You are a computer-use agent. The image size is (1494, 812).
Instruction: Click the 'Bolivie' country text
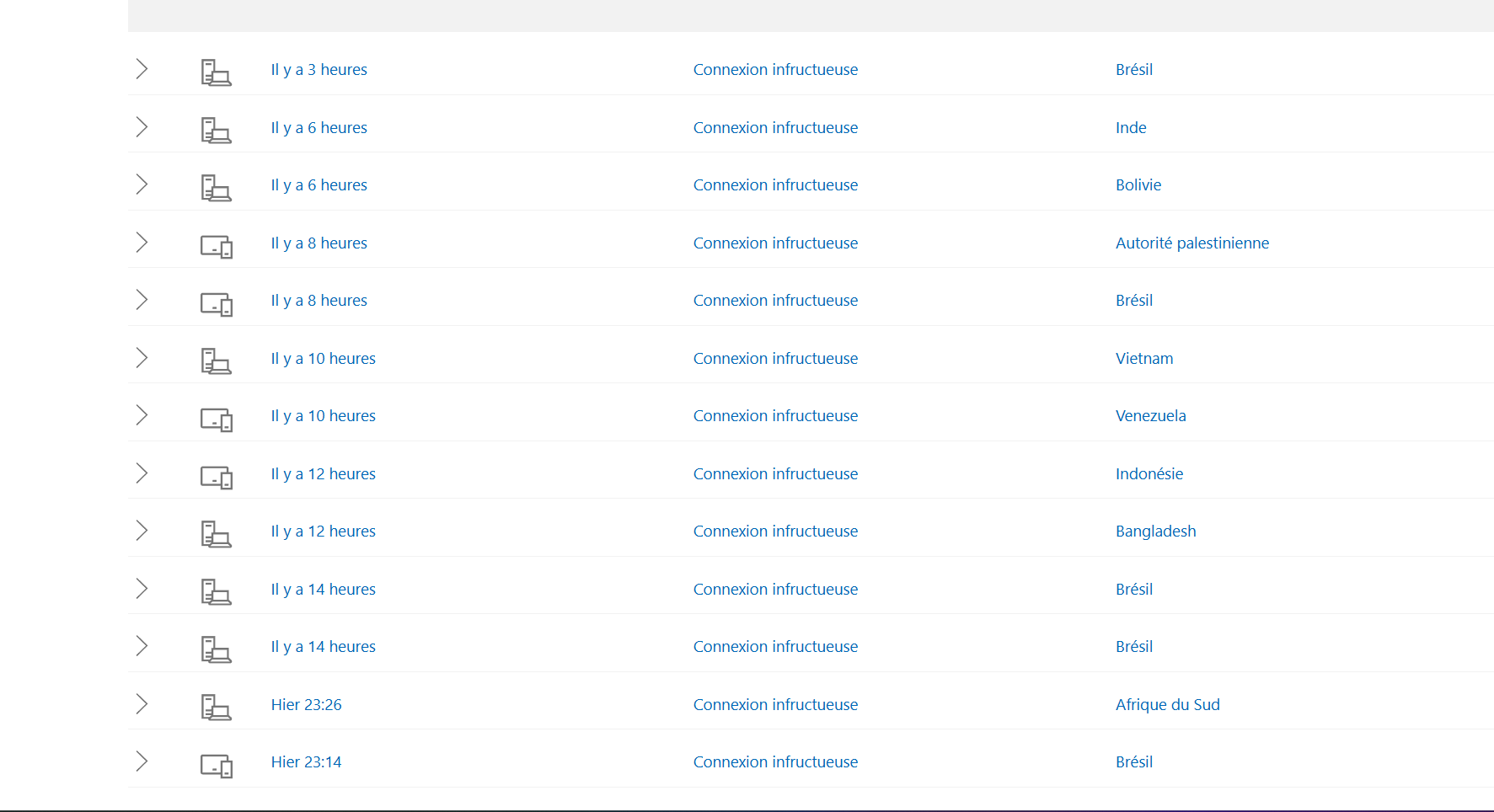pos(1138,185)
